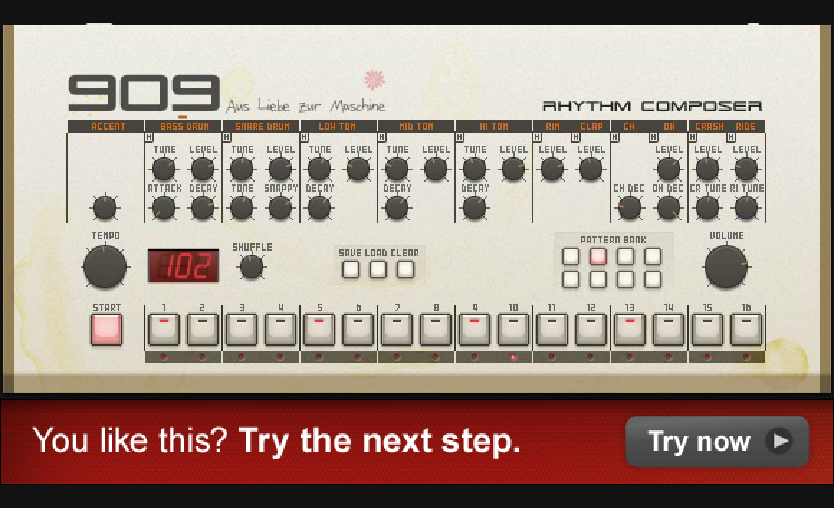
Task: Click the Tempo knob
Action: (x=105, y=267)
